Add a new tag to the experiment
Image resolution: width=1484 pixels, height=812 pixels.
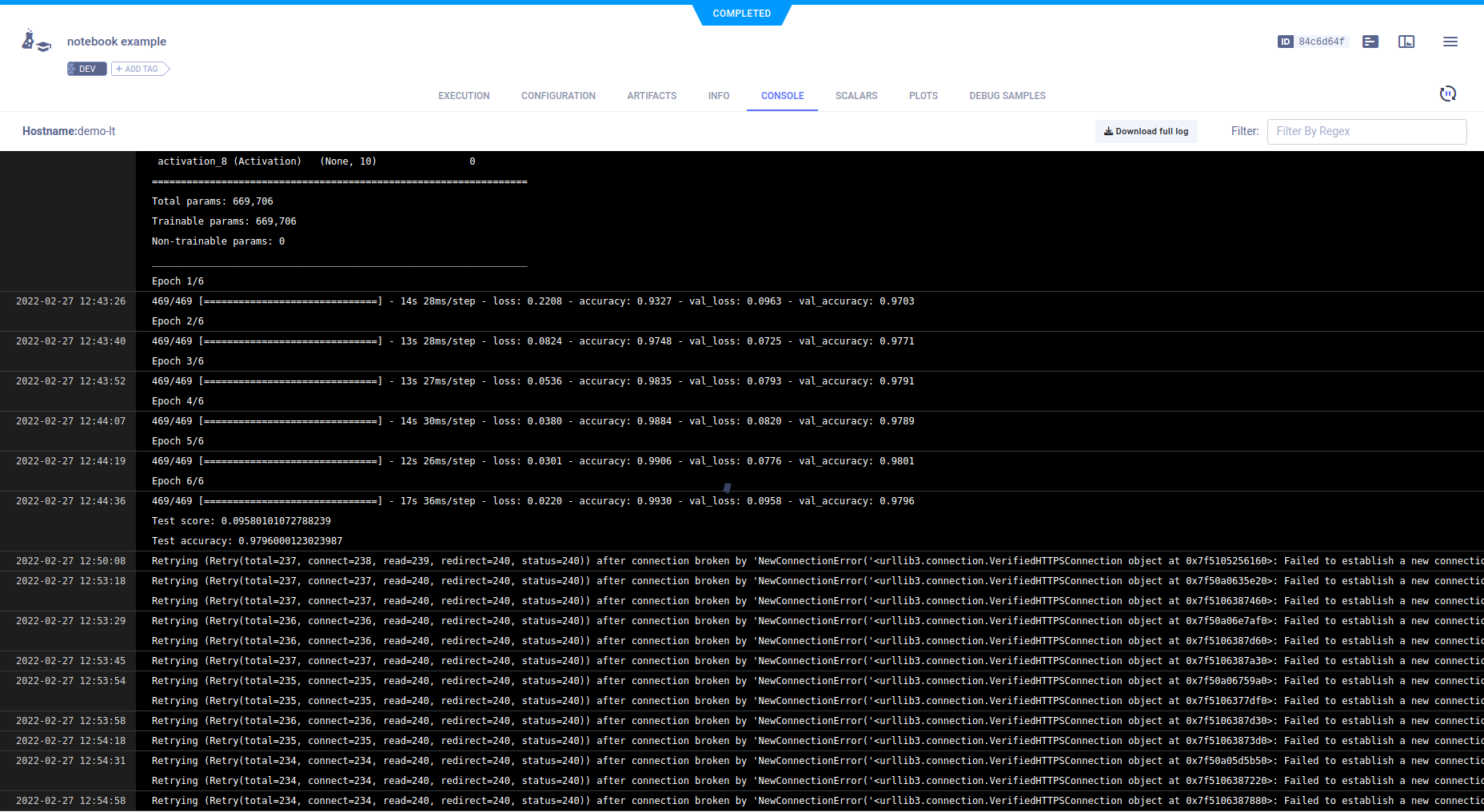140,69
